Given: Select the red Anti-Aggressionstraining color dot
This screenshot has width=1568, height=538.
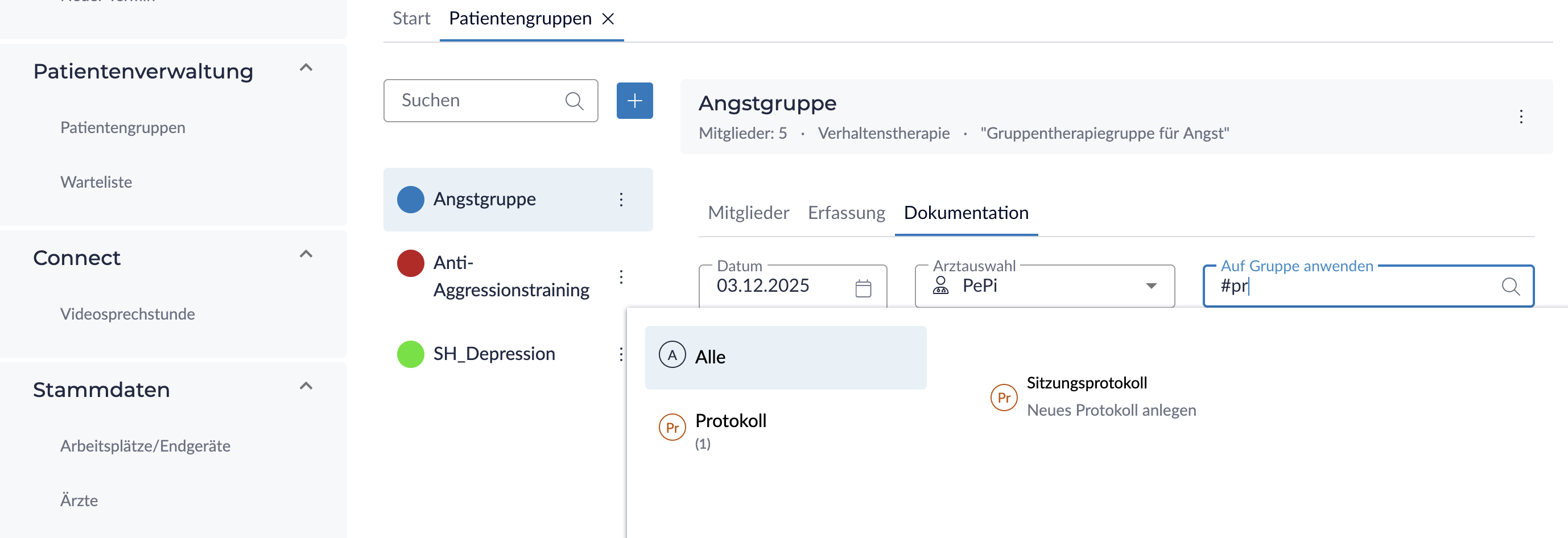Looking at the screenshot, I should click(410, 263).
